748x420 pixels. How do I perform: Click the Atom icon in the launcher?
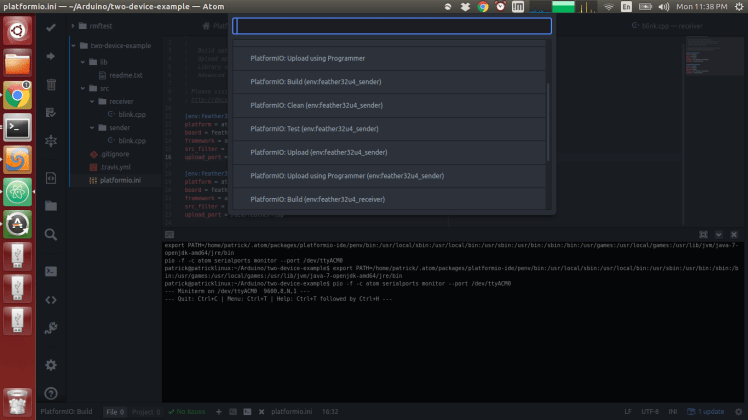click(17, 192)
